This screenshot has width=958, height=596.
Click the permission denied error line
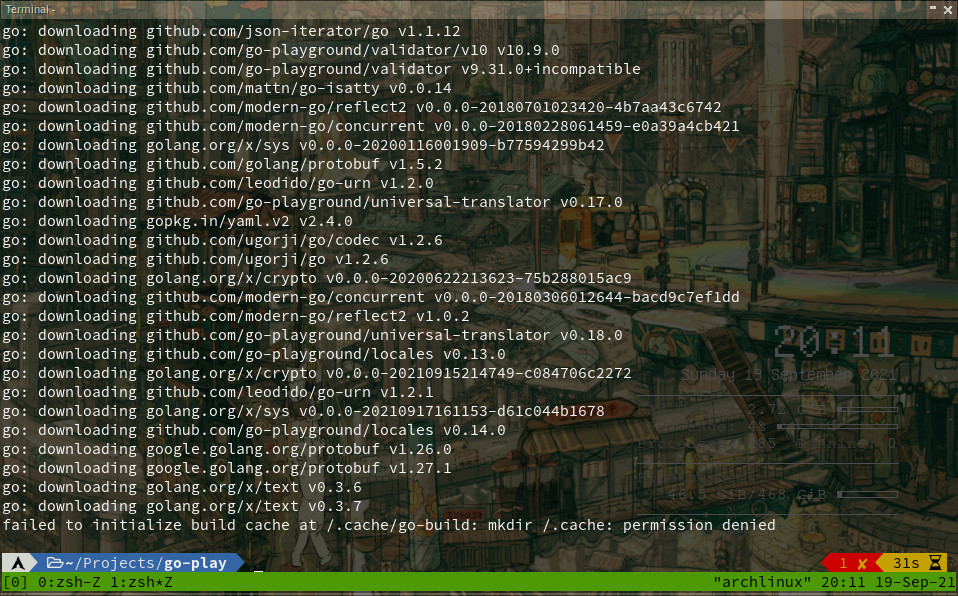tap(388, 525)
